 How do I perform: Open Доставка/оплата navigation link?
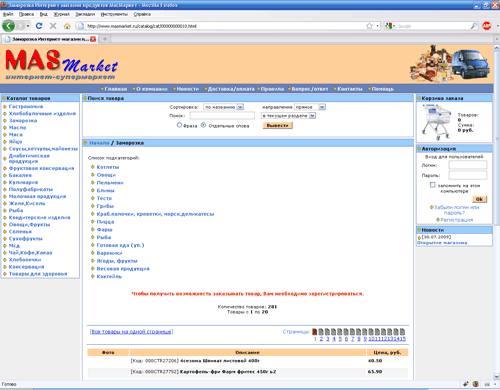pos(231,89)
